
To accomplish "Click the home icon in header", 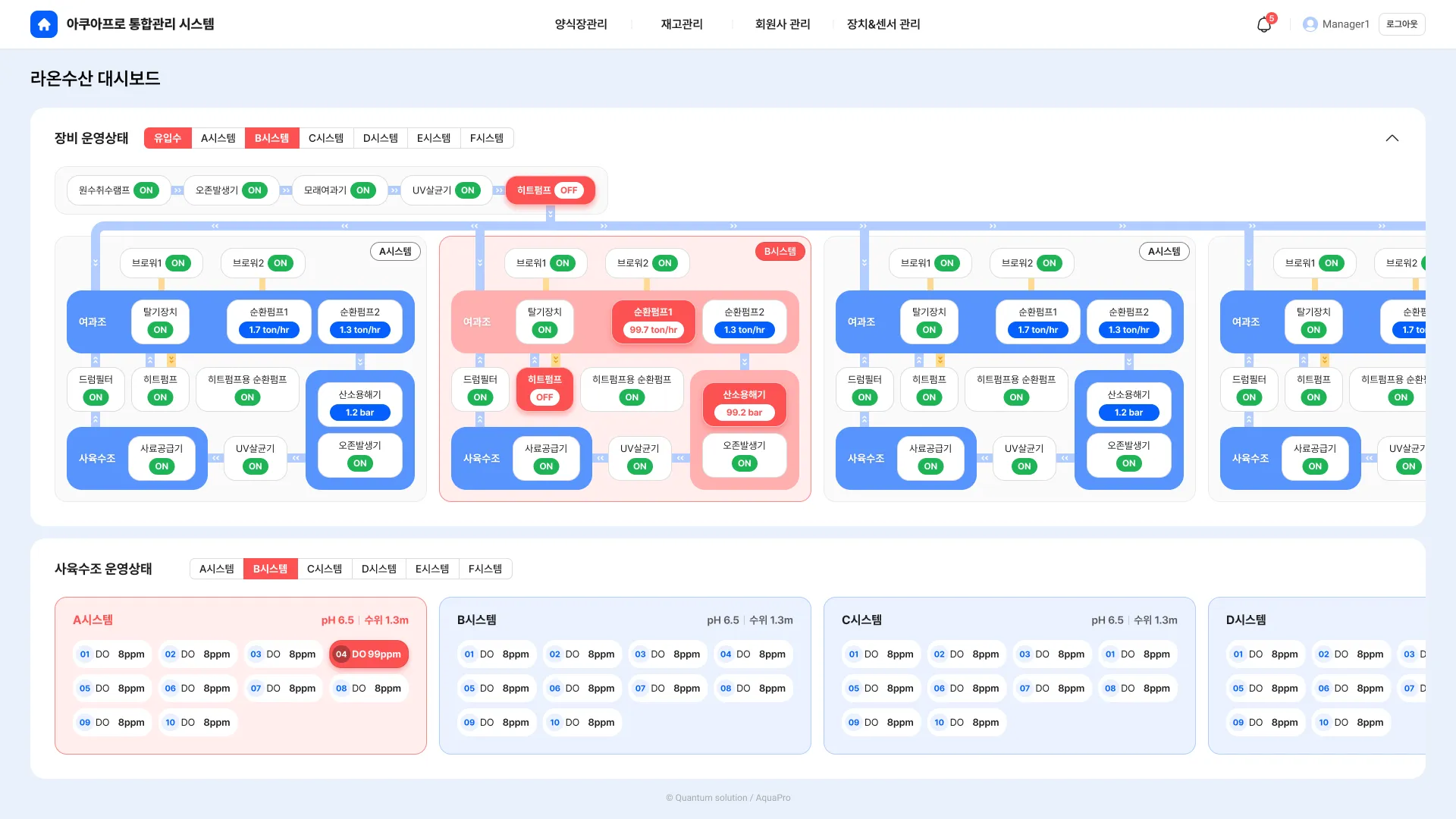I will (44, 24).
